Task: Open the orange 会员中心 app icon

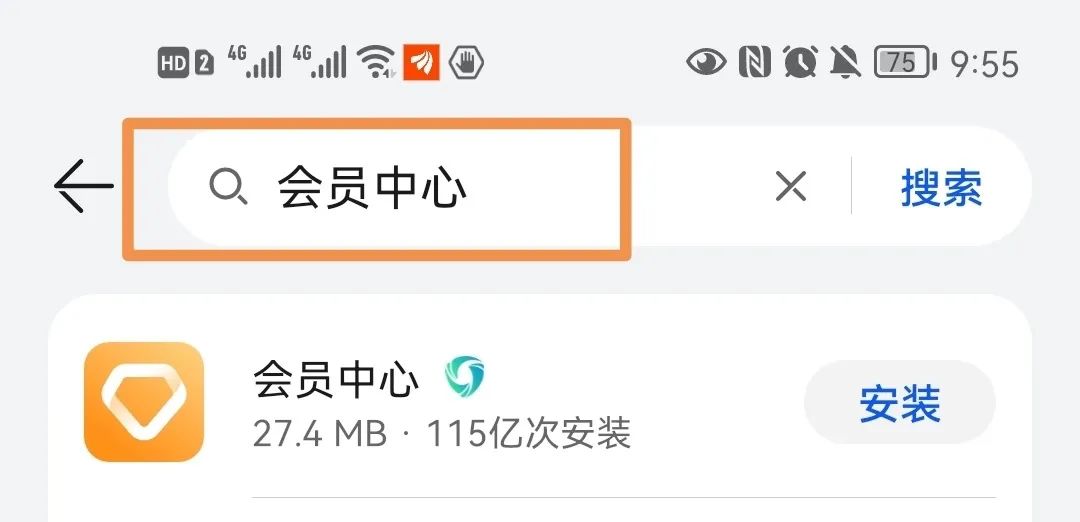Action: click(144, 401)
